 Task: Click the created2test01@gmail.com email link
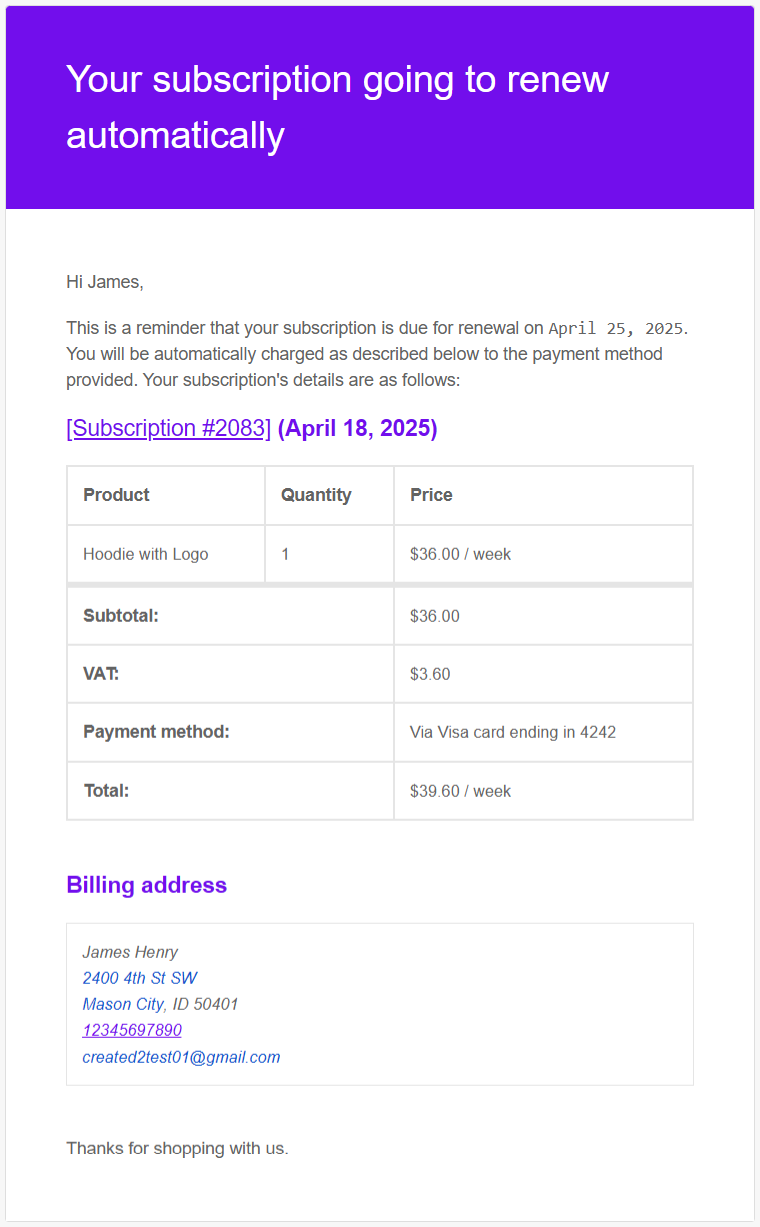click(x=181, y=1056)
